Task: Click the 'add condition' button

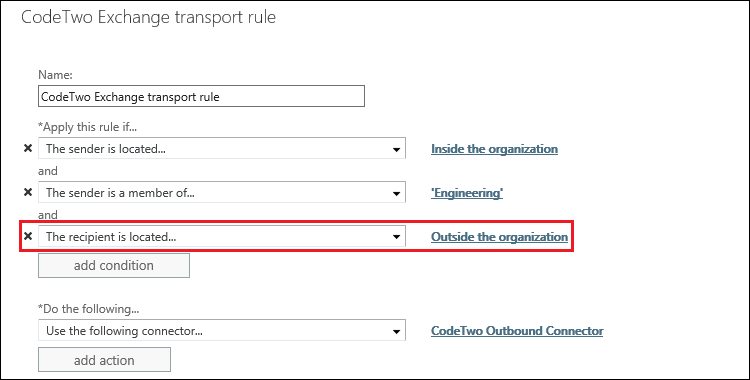Action: 114,266
